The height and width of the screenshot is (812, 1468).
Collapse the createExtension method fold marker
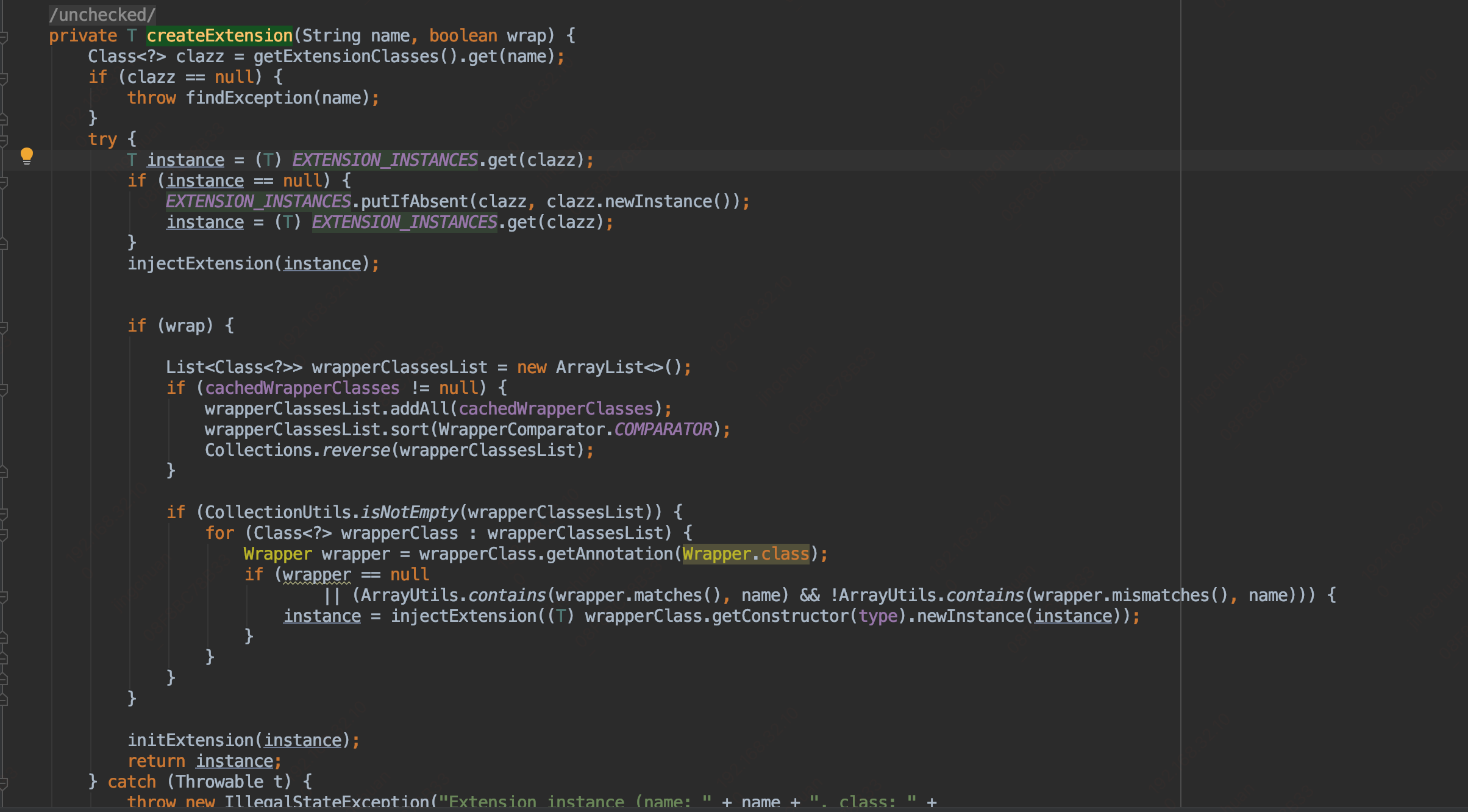(4, 37)
